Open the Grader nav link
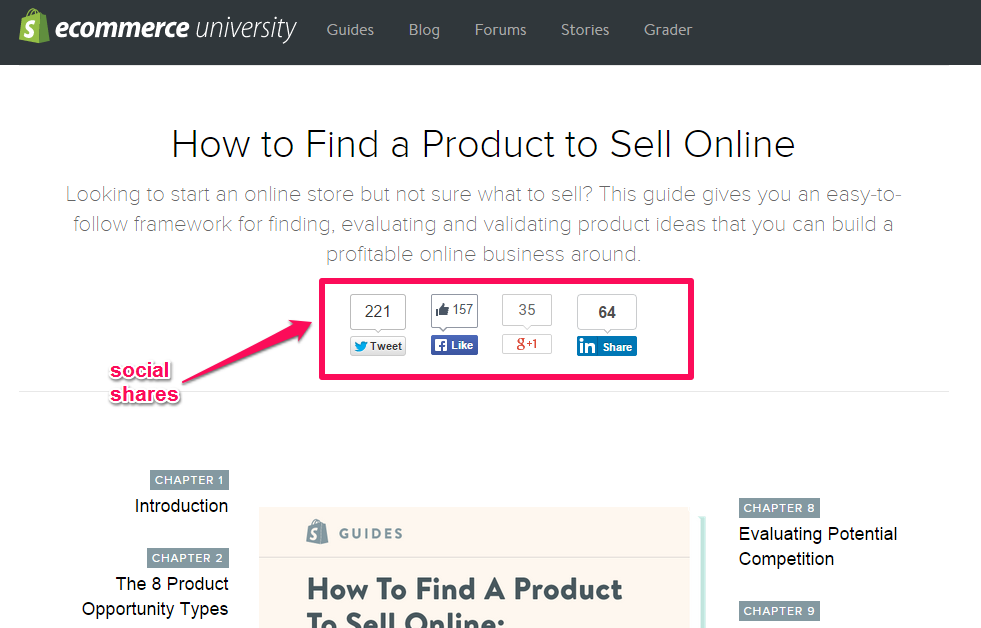Viewport: 981px width, 628px height. point(668,29)
